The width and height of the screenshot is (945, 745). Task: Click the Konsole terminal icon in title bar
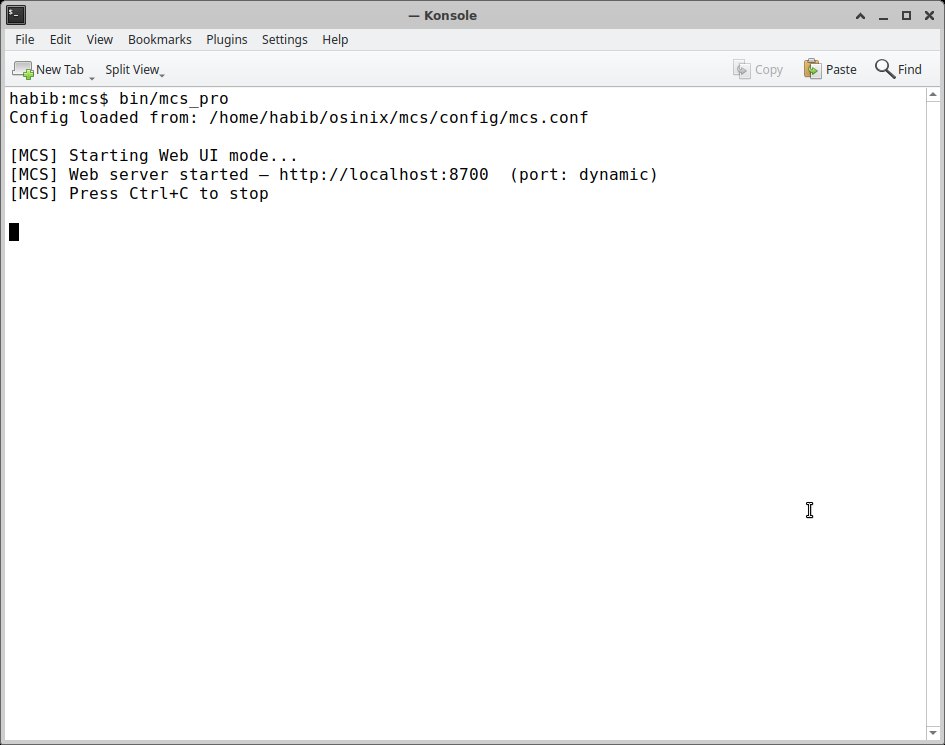tap(16, 15)
